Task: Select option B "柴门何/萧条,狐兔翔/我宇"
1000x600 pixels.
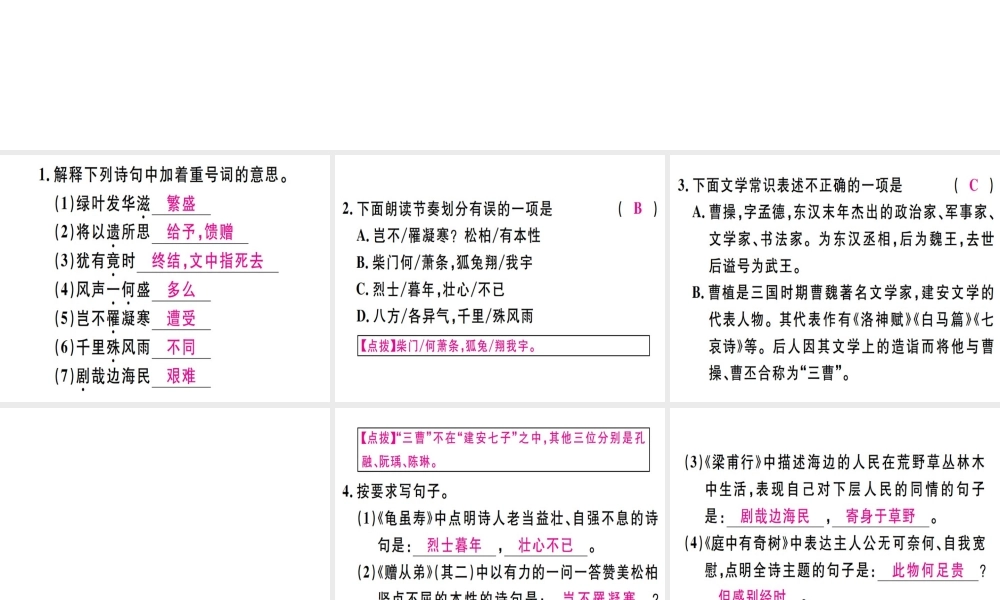Action: coord(445,262)
